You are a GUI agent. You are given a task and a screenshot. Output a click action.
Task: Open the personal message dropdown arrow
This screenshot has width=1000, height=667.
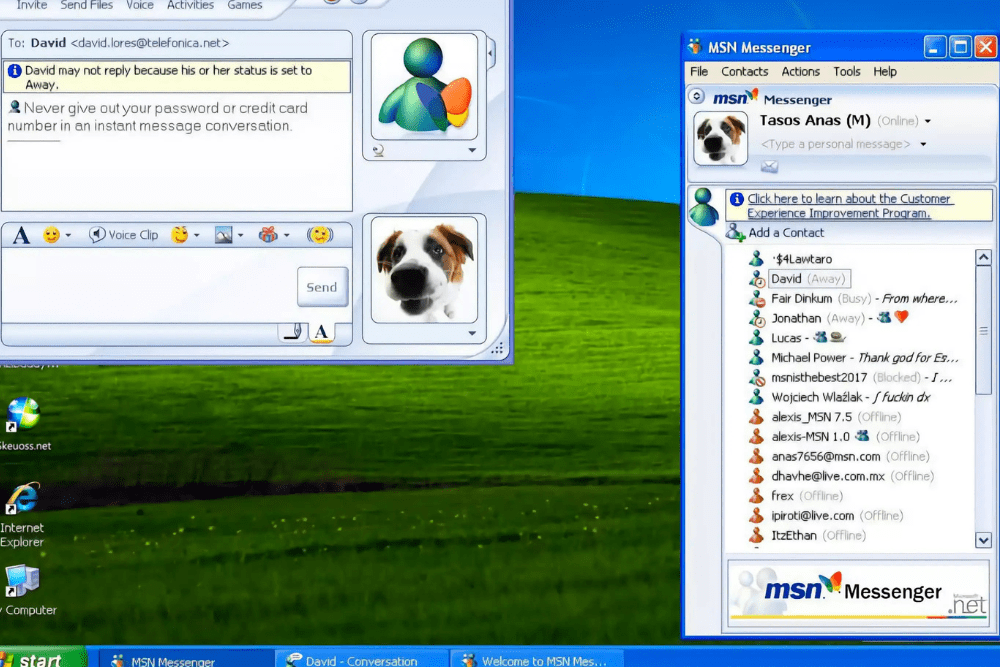click(923, 145)
